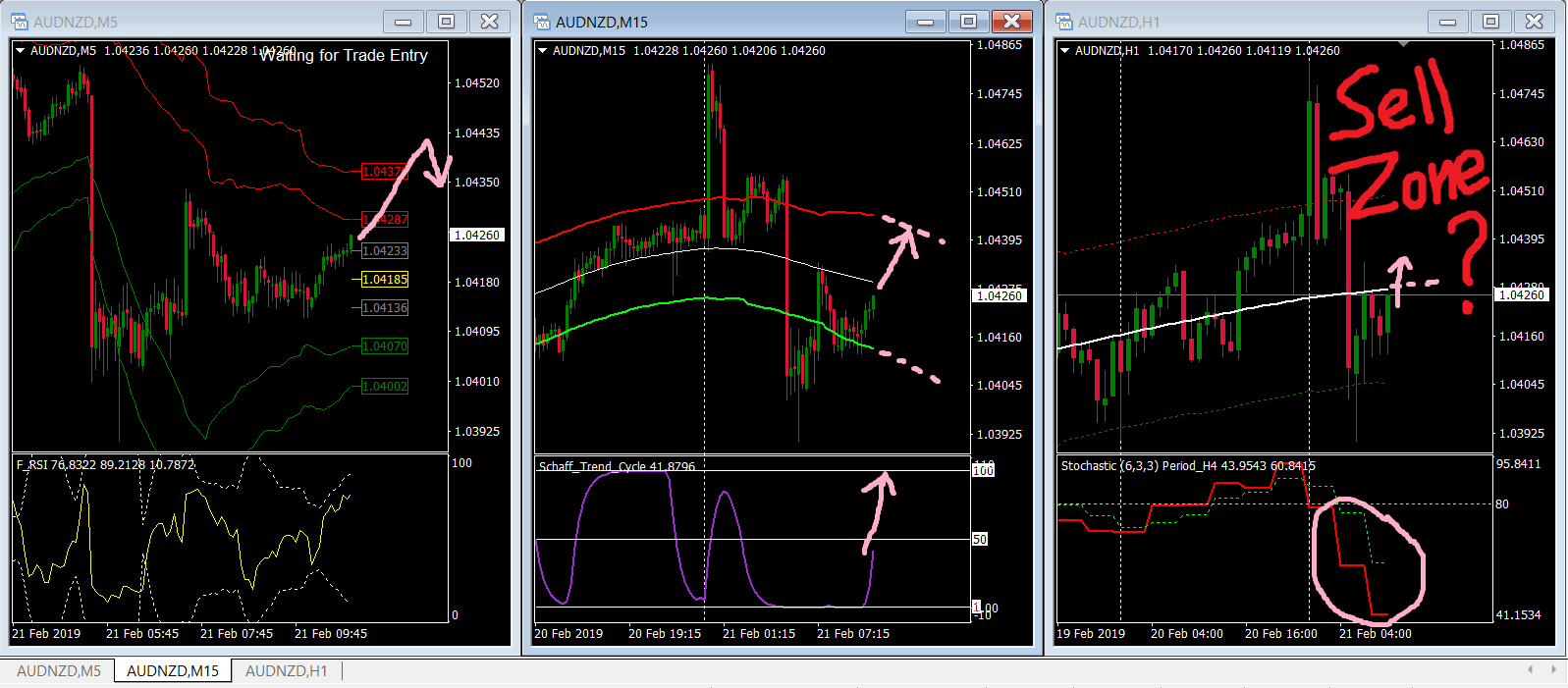Select the green 1.04002 level label on M5
The width and height of the screenshot is (1568, 688).
point(385,387)
